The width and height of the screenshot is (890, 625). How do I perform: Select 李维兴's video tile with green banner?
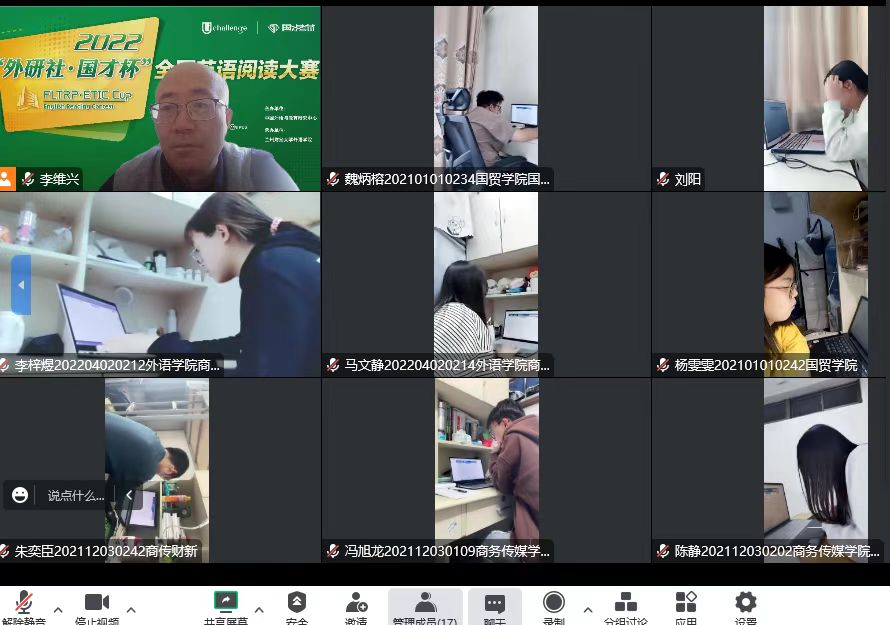[x=160, y=98]
